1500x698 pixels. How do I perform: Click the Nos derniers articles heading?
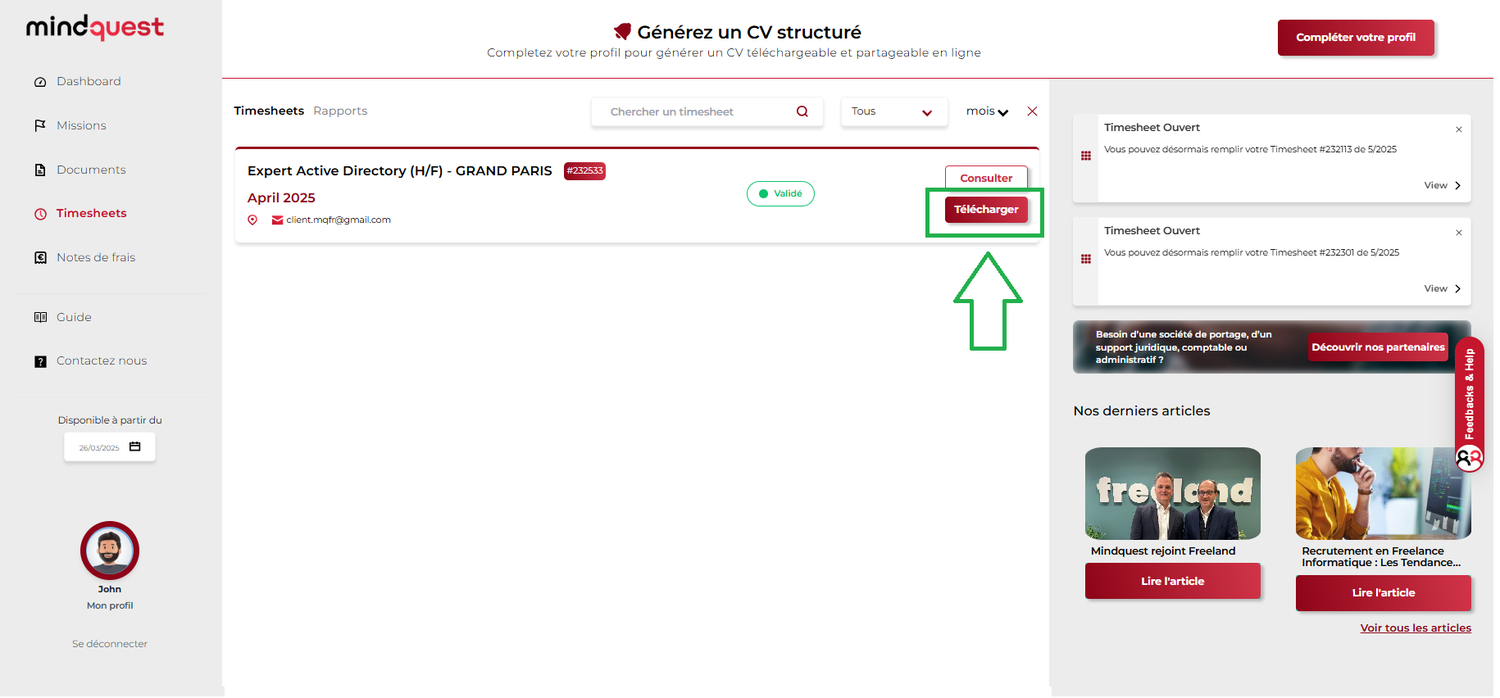pyautogui.click(x=1142, y=411)
